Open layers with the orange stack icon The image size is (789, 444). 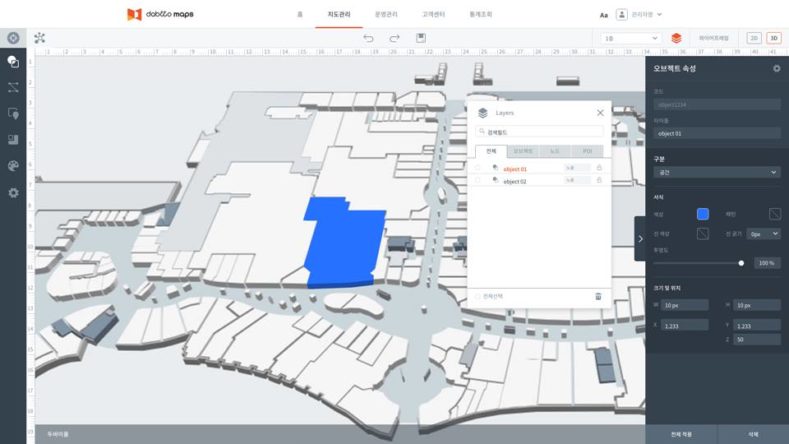tap(677, 38)
